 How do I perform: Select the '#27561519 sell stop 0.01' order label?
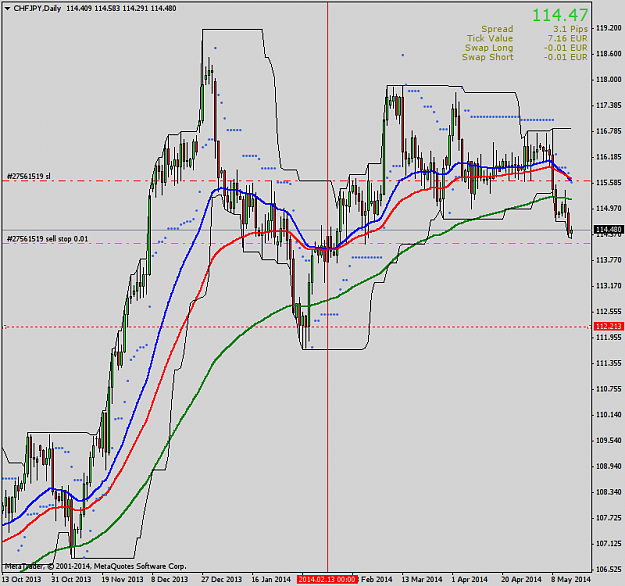coord(47,239)
